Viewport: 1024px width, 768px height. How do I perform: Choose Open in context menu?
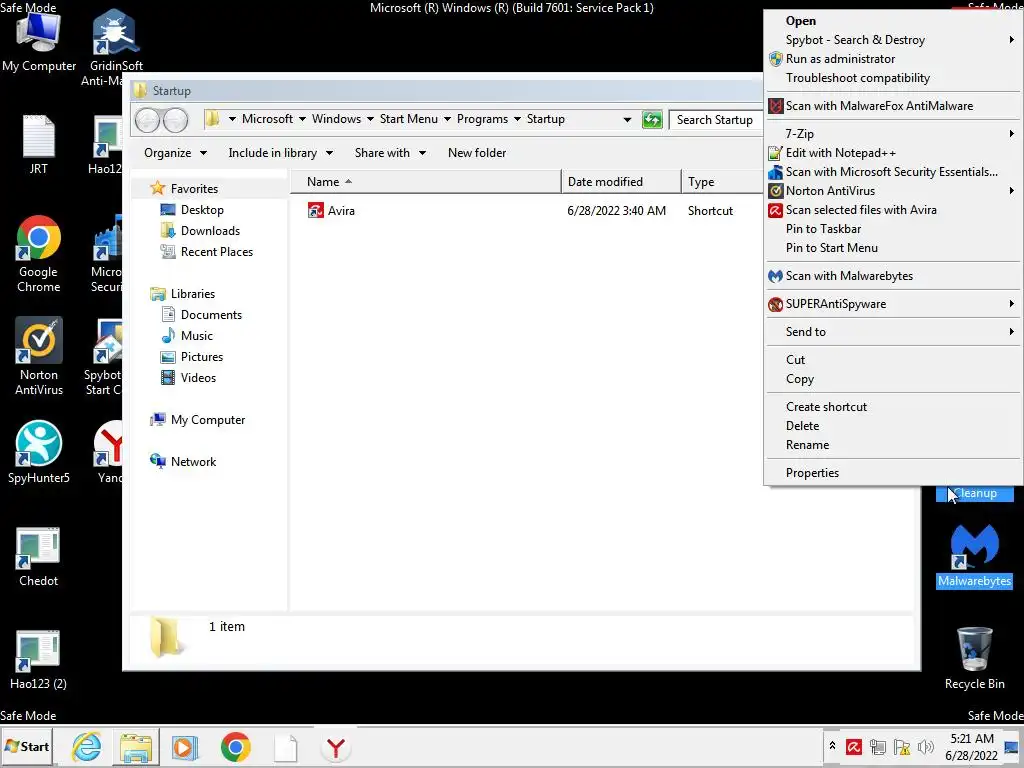point(892,21)
